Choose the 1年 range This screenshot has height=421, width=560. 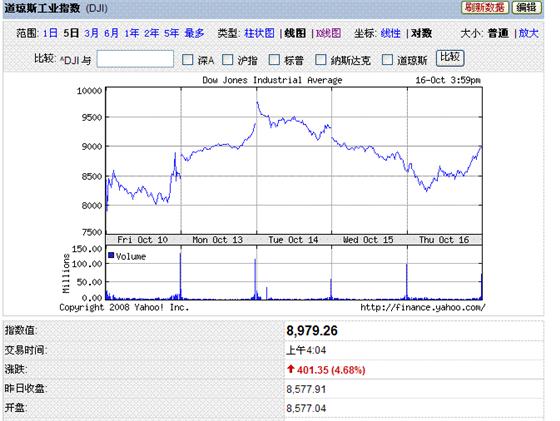click(131, 33)
